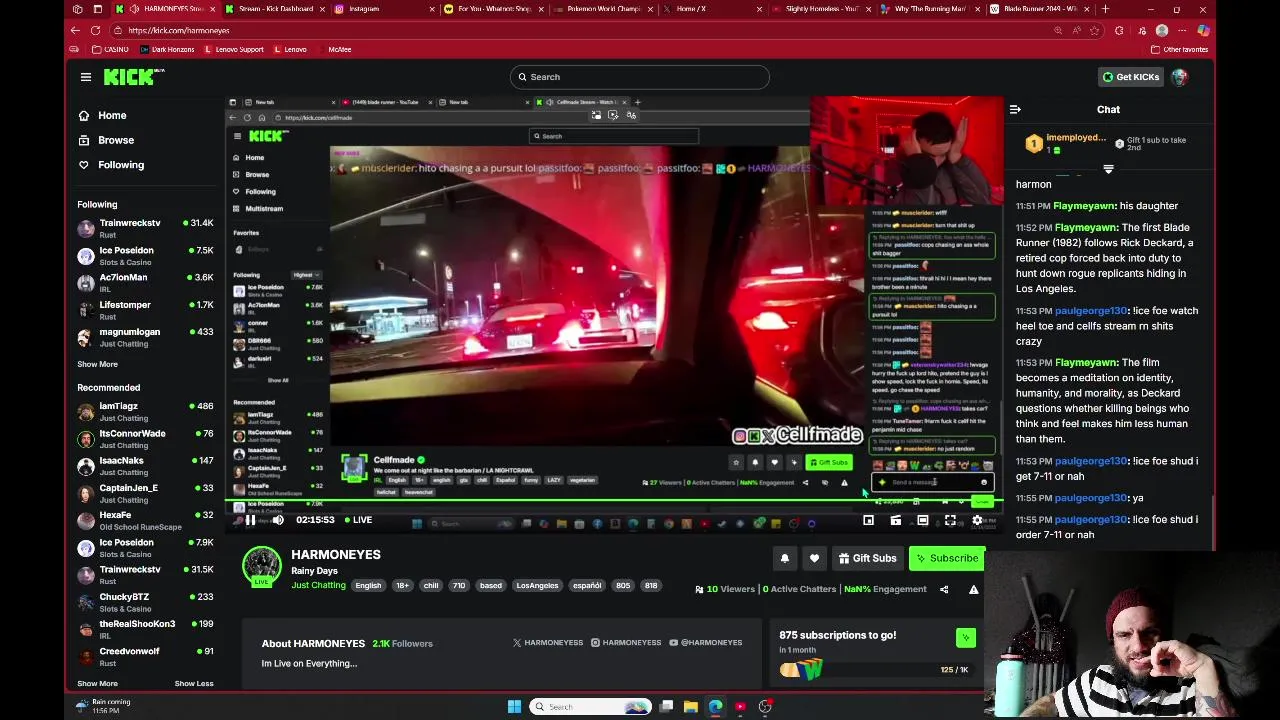Click the subscription goal green button
Screen dimensions: 1280x720
pyautogui.click(x=965, y=637)
